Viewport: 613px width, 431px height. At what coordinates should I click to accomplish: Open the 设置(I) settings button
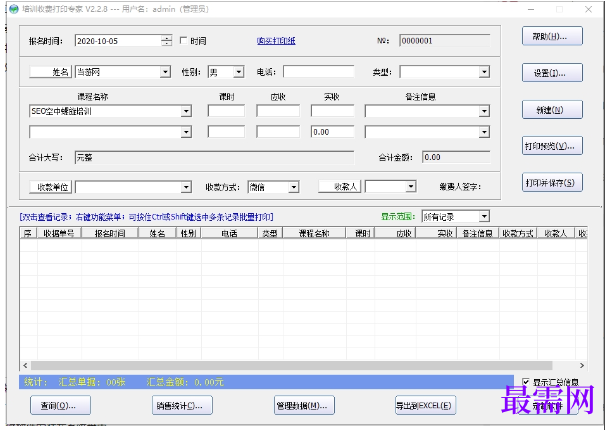pos(552,73)
